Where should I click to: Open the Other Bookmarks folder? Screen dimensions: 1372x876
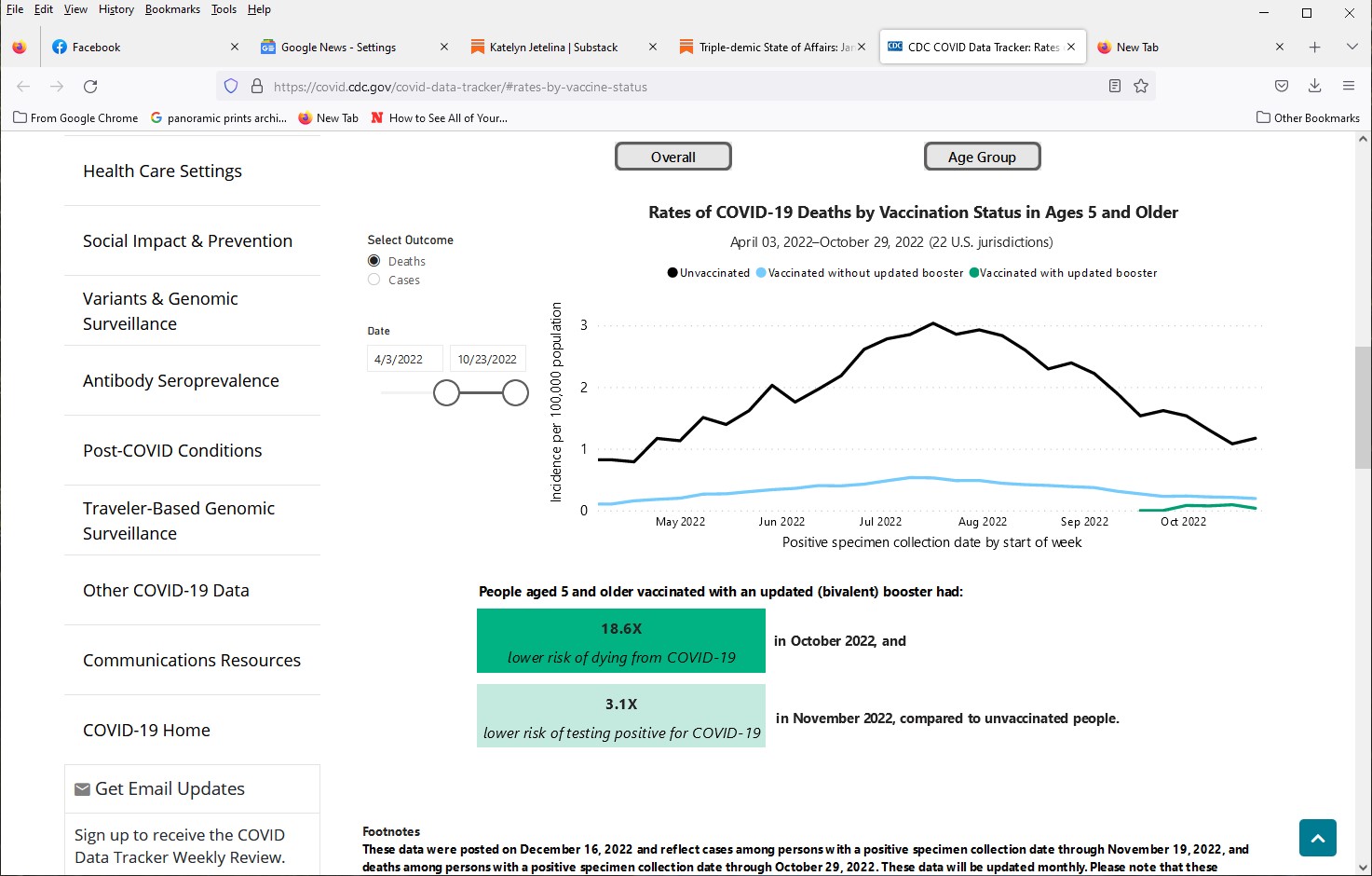(x=1308, y=118)
